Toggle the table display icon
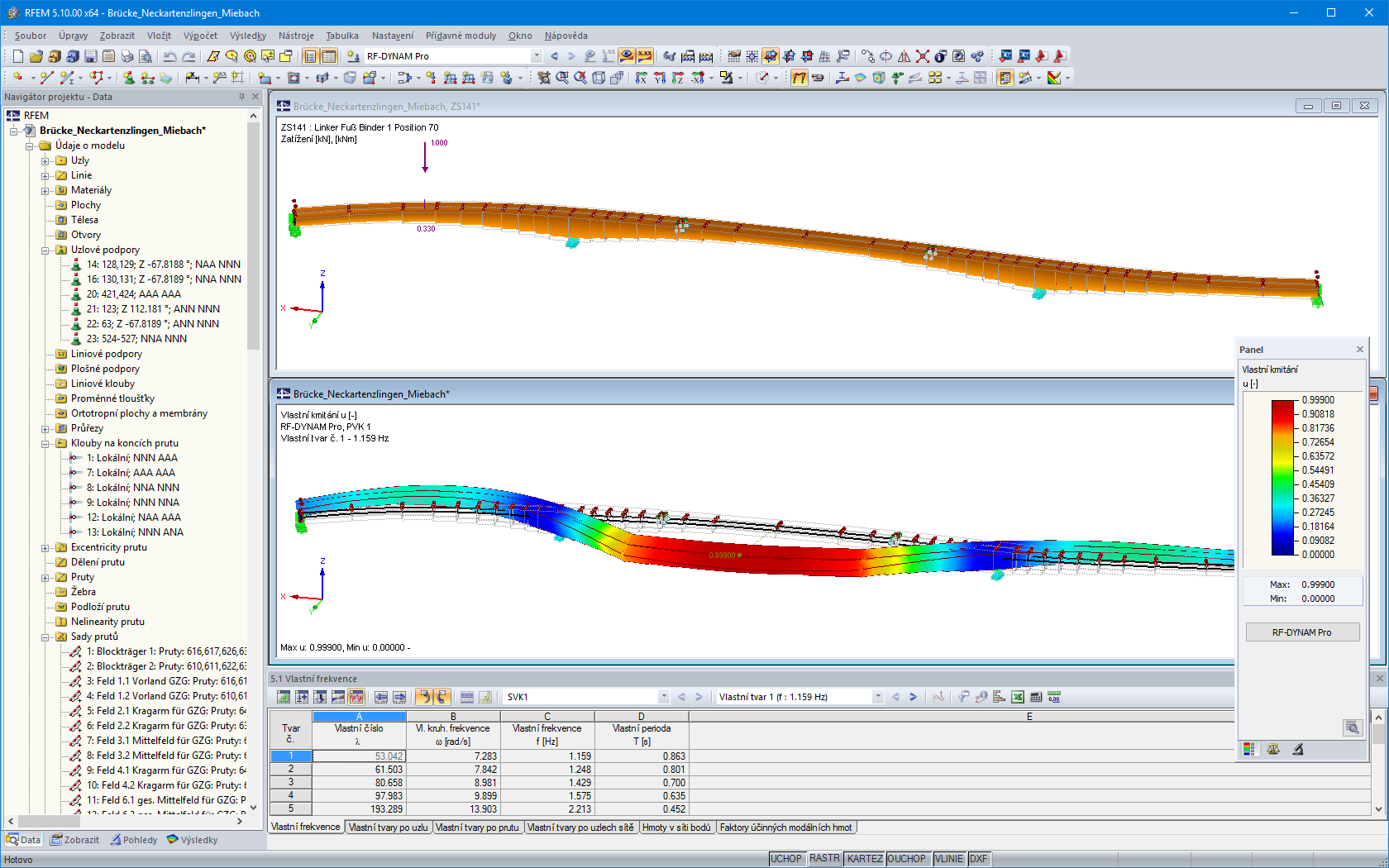 [329, 56]
